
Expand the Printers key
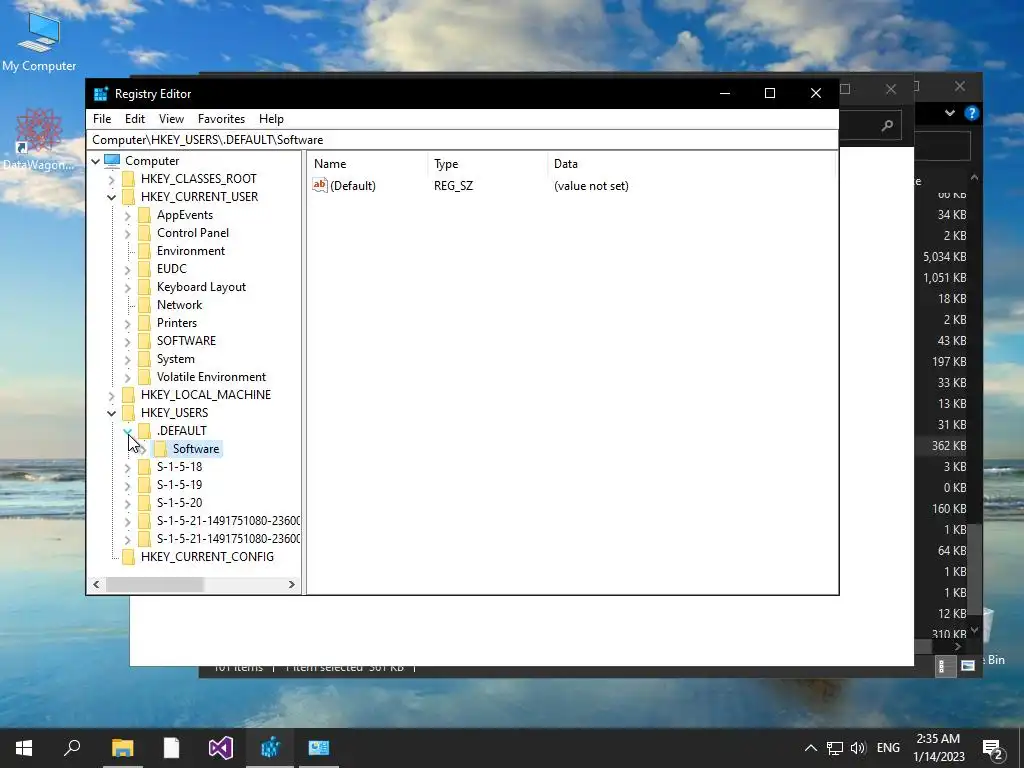[127, 323]
